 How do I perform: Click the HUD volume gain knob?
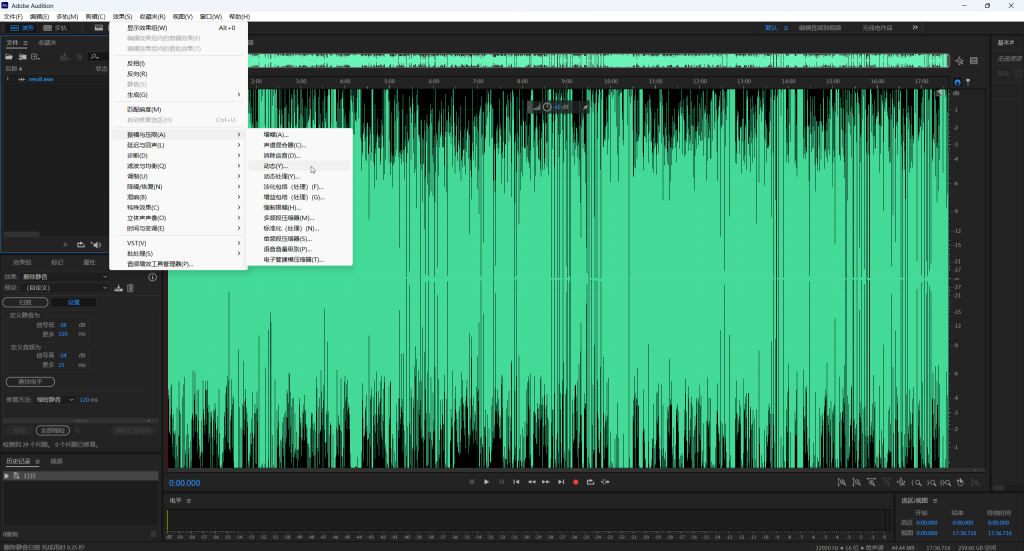pyautogui.click(x=547, y=107)
